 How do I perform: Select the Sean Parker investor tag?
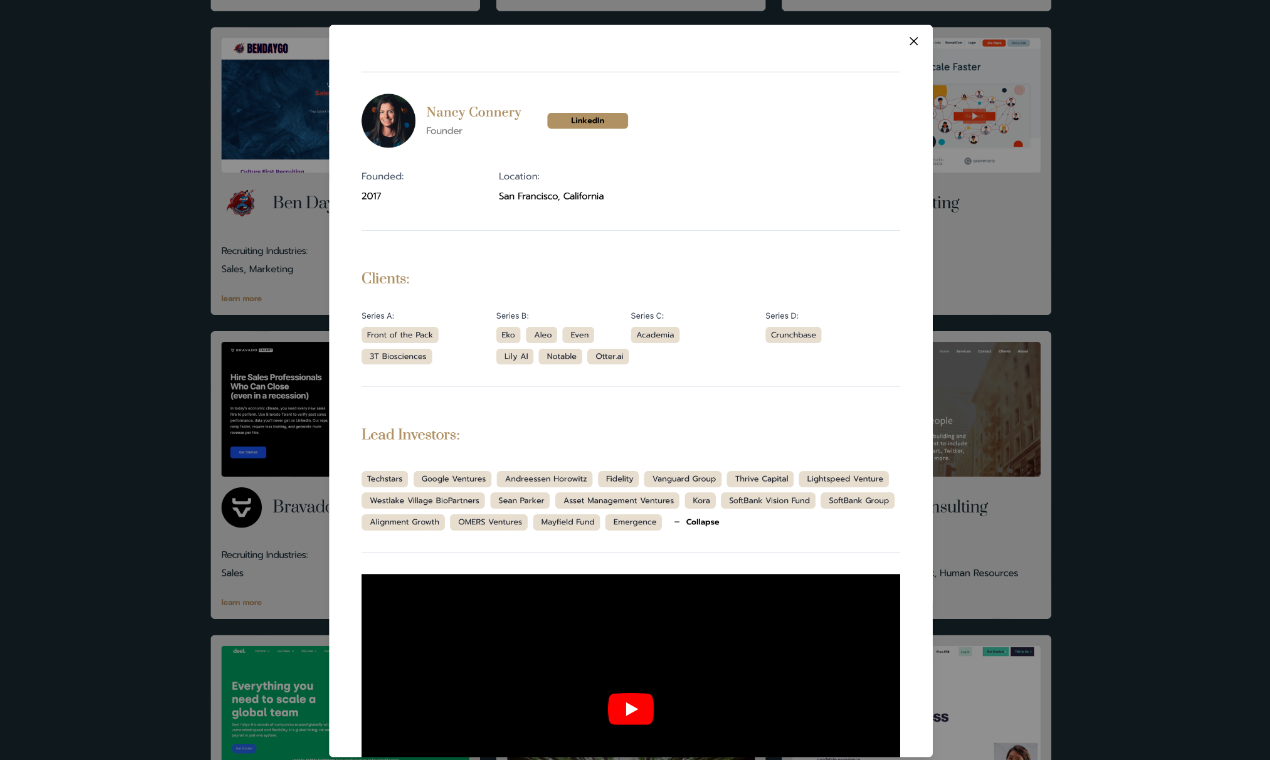click(520, 500)
